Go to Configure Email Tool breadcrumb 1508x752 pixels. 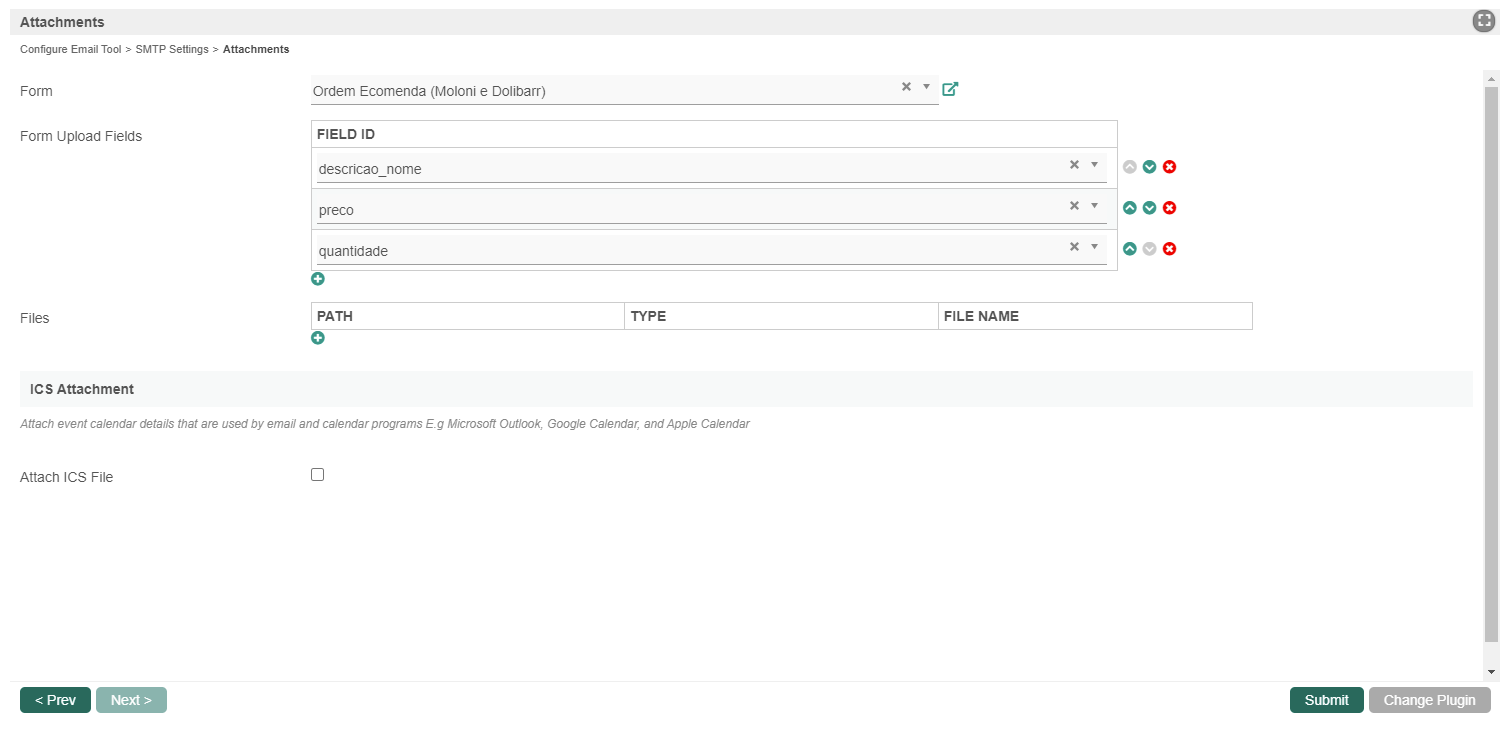[70, 49]
